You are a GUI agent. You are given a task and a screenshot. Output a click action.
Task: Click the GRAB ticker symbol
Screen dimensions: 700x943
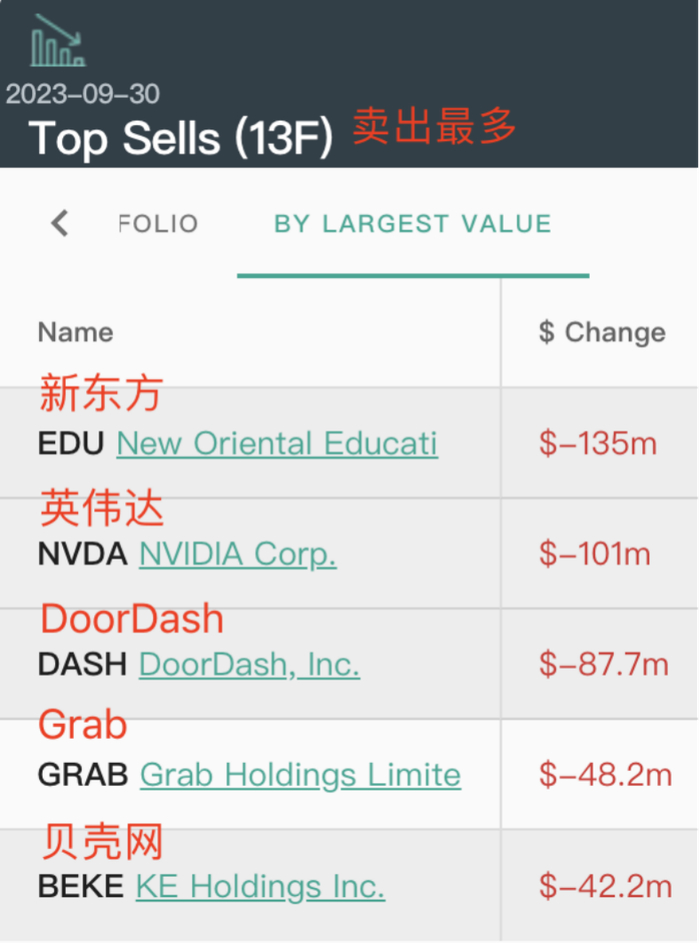pos(83,774)
